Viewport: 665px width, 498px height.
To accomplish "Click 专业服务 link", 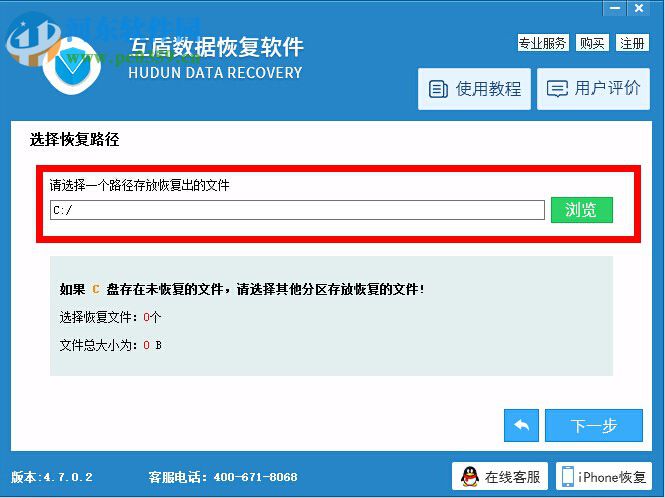I will pyautogui.click(x=543, y=43).
